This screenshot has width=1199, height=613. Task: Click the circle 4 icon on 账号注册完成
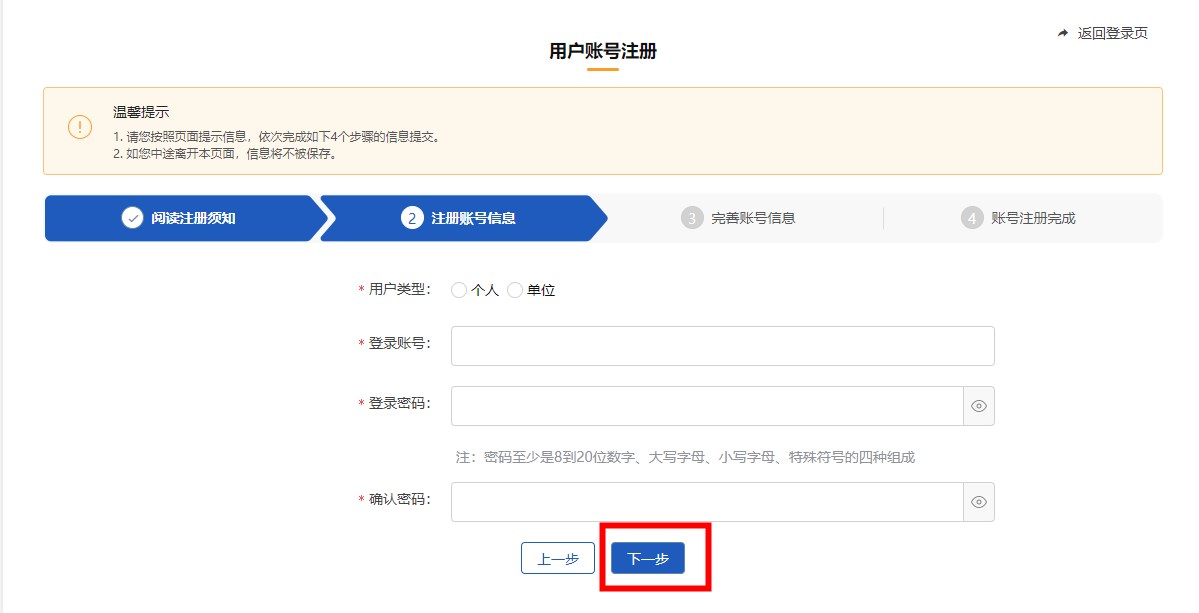click(971, 217)
